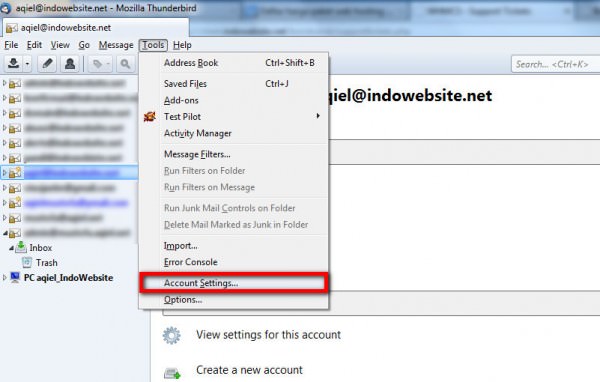Open the Edit menu

[34, 45]
